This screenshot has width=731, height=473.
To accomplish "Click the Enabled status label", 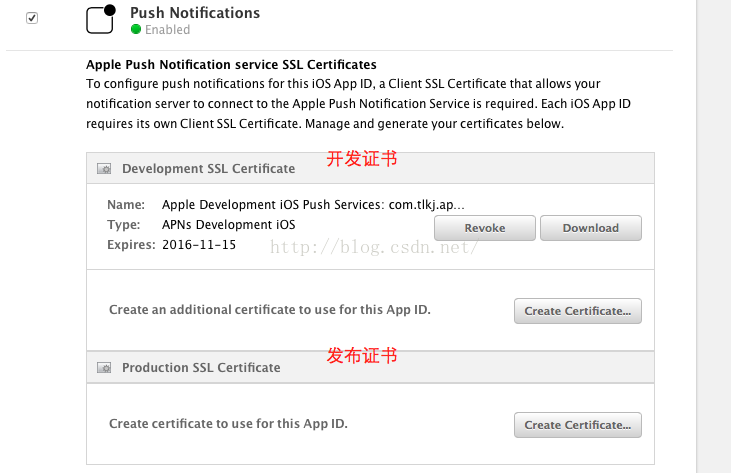I will click(x=167, y=30).
